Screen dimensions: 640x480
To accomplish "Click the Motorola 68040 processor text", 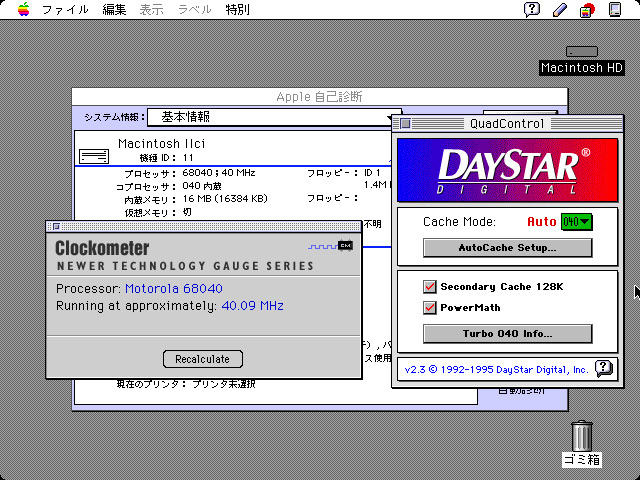I will [174, 289].
